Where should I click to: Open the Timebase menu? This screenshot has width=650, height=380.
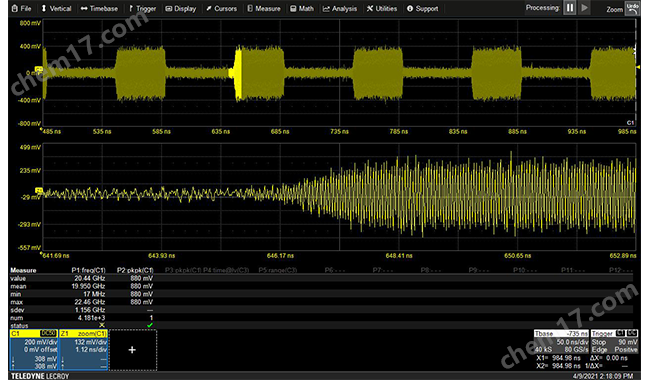pos(99,8)
